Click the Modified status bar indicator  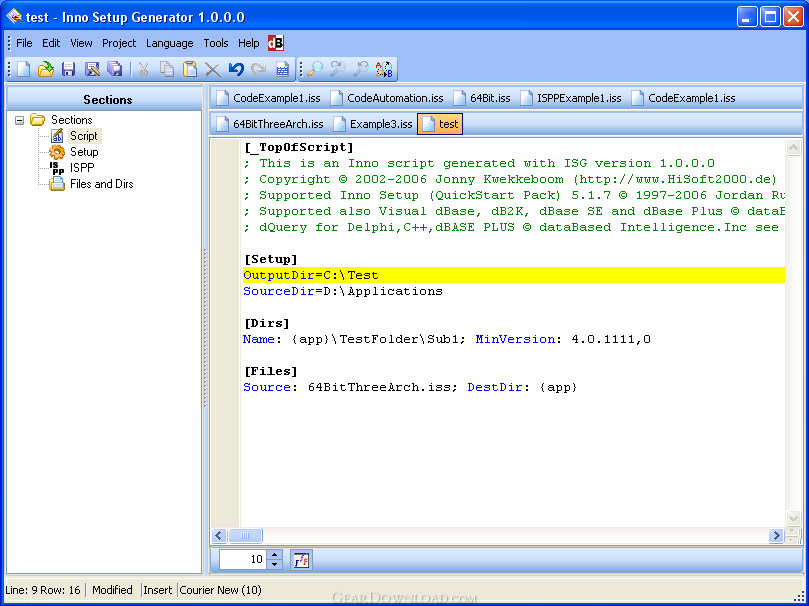(112, 590)
